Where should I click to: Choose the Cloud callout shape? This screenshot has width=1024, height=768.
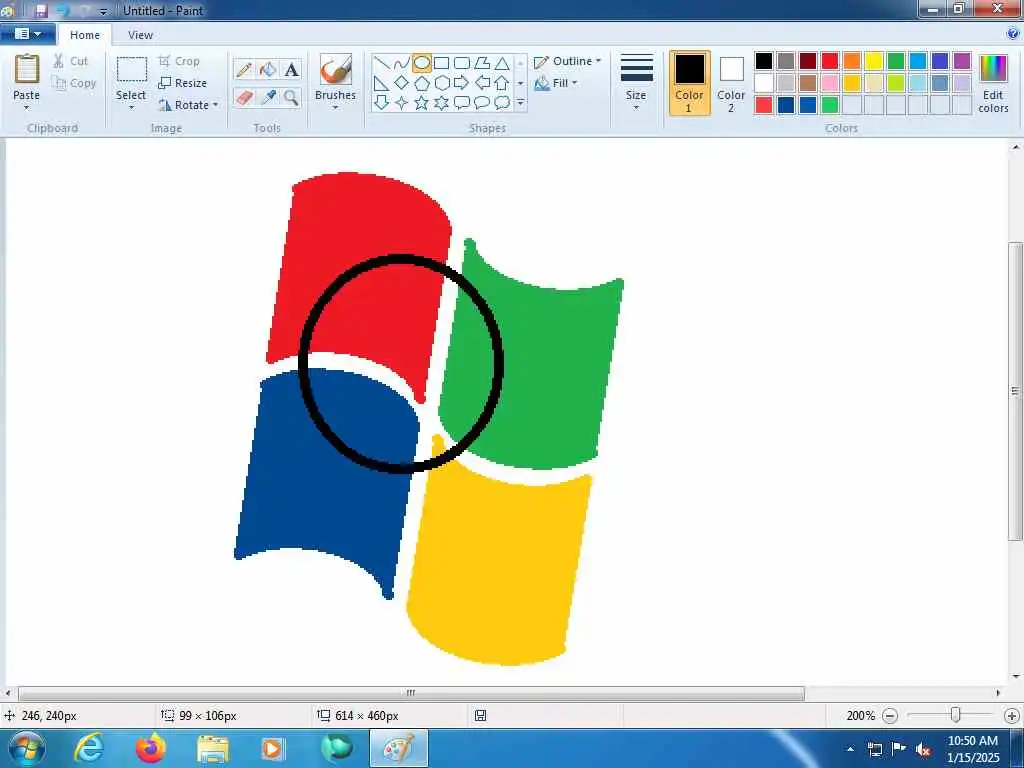pyautogui.click(x=502, y=103)
